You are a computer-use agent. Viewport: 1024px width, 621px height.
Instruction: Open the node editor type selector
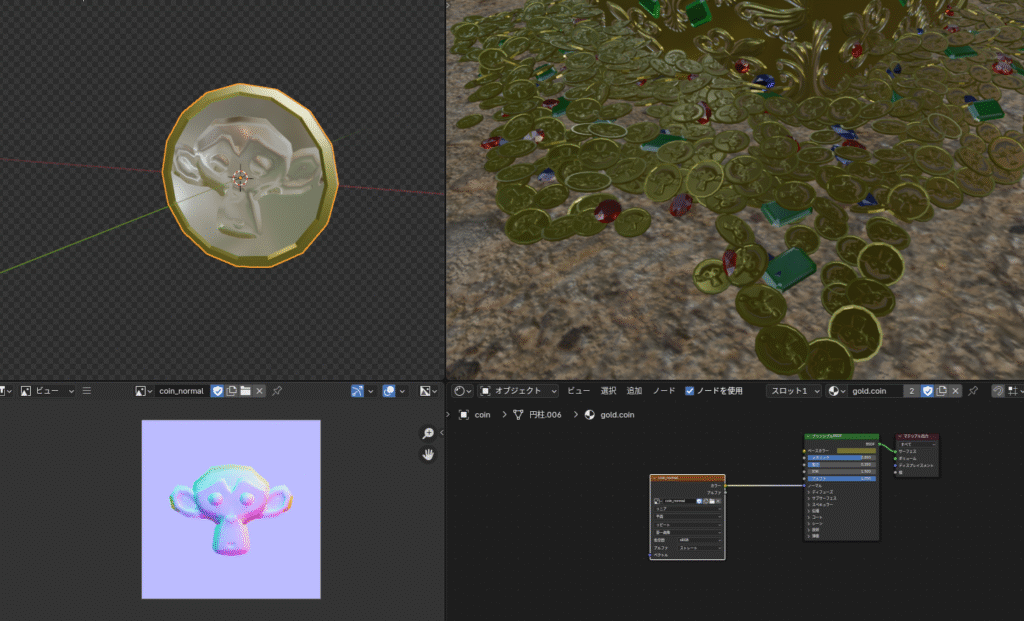click(462, 391)
